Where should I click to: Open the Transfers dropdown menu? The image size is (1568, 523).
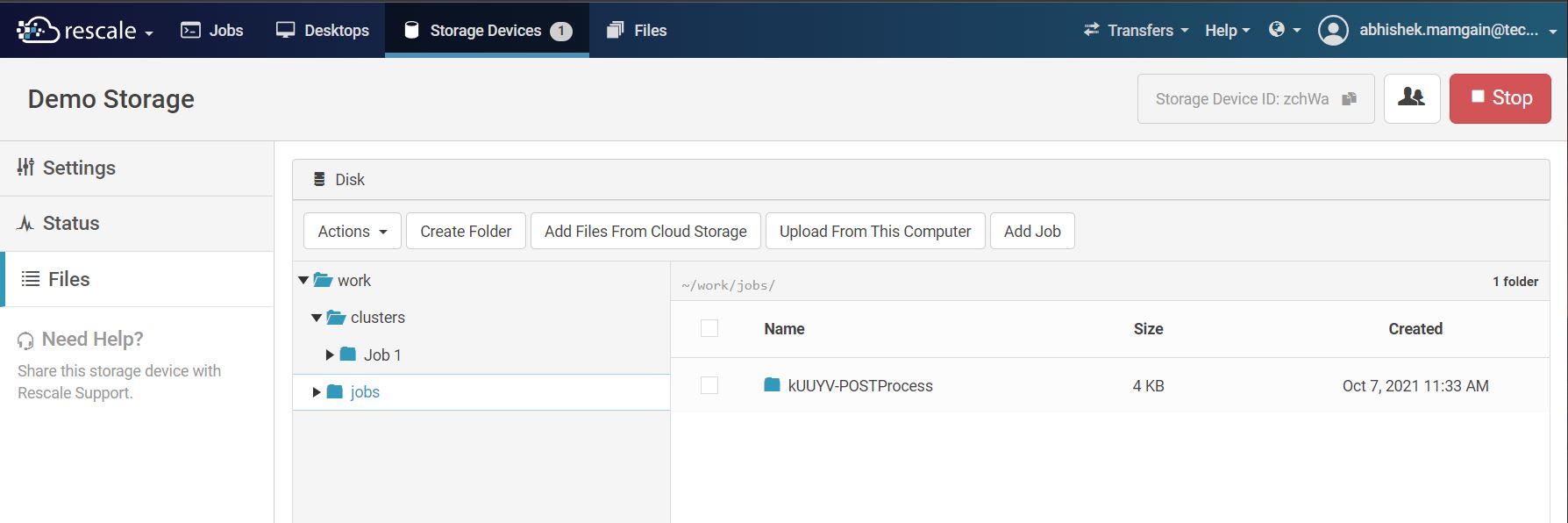click(x=1137, y=30)
